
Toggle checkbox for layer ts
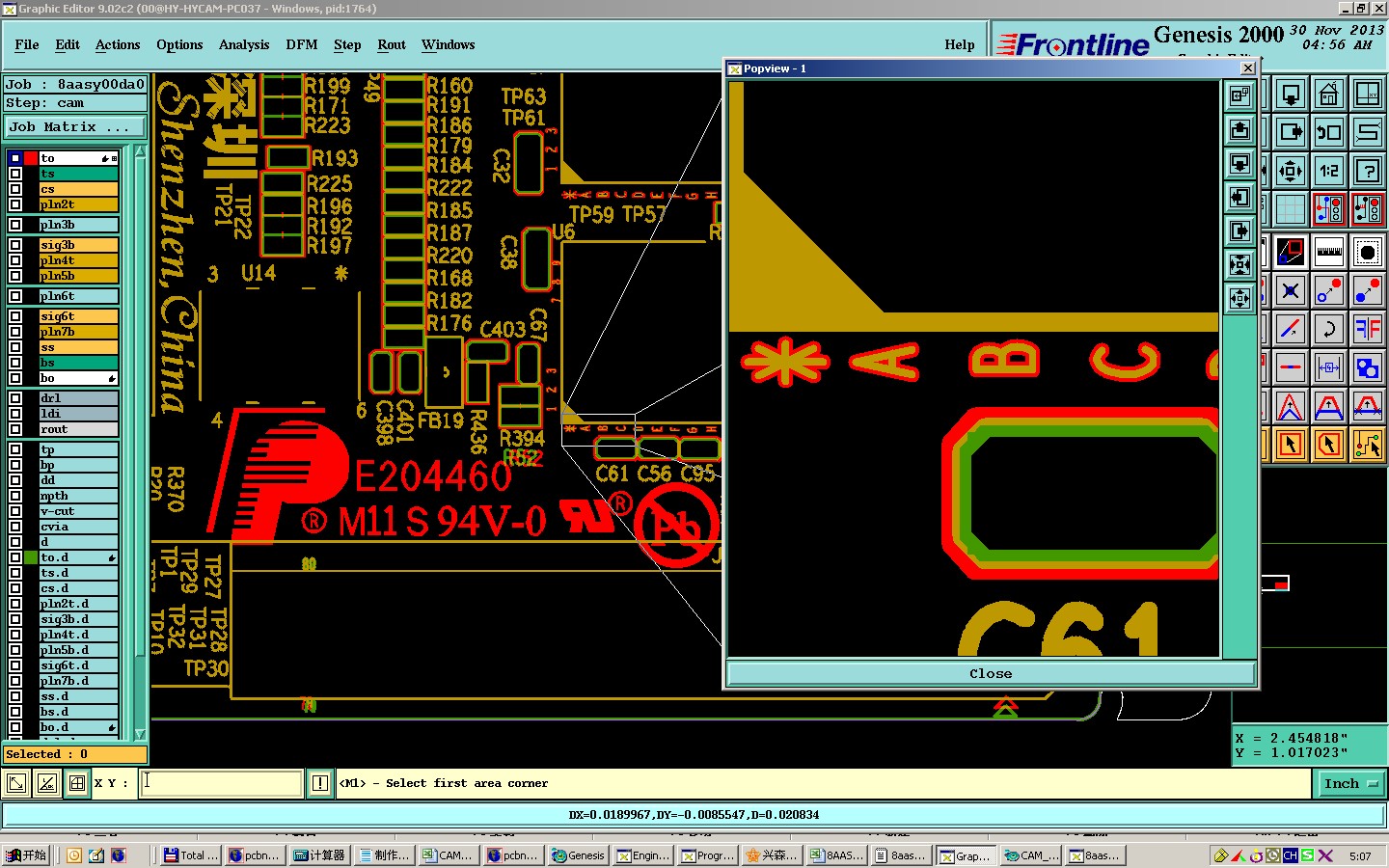click(15, 174)
